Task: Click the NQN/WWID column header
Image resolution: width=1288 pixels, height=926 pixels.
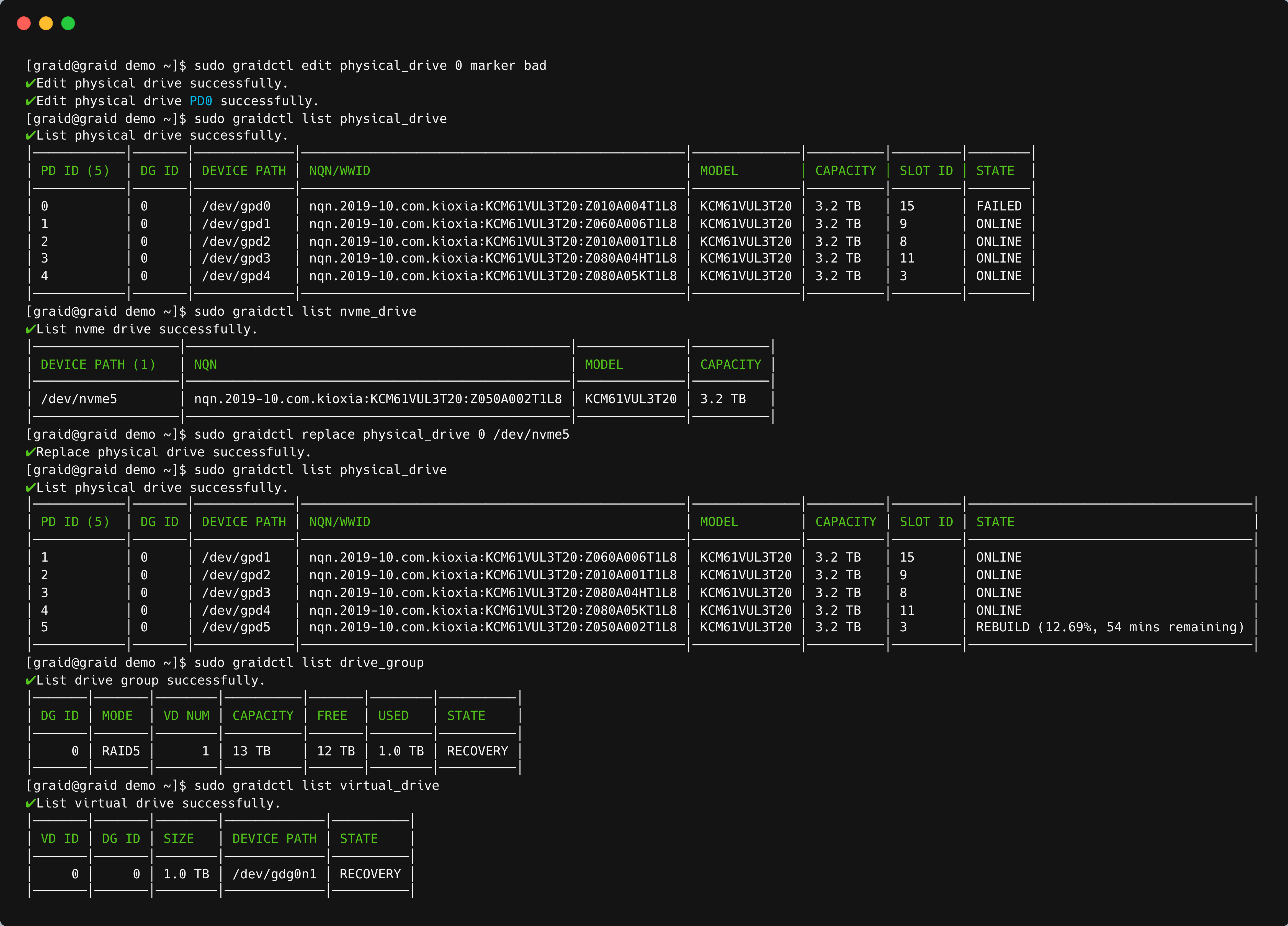Action: tap(339, 170)
